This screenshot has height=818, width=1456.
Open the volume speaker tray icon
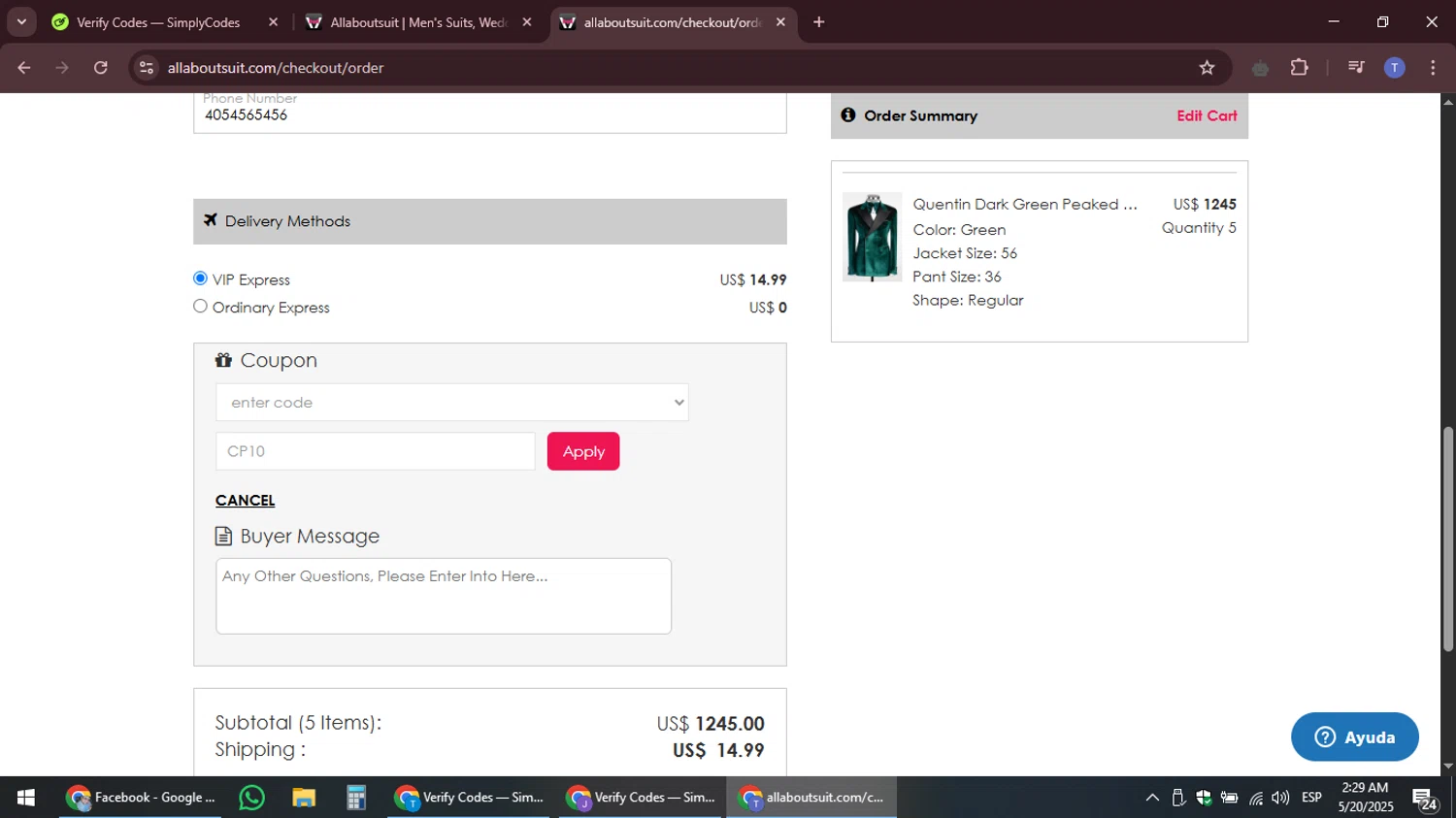coord(1280,798)
